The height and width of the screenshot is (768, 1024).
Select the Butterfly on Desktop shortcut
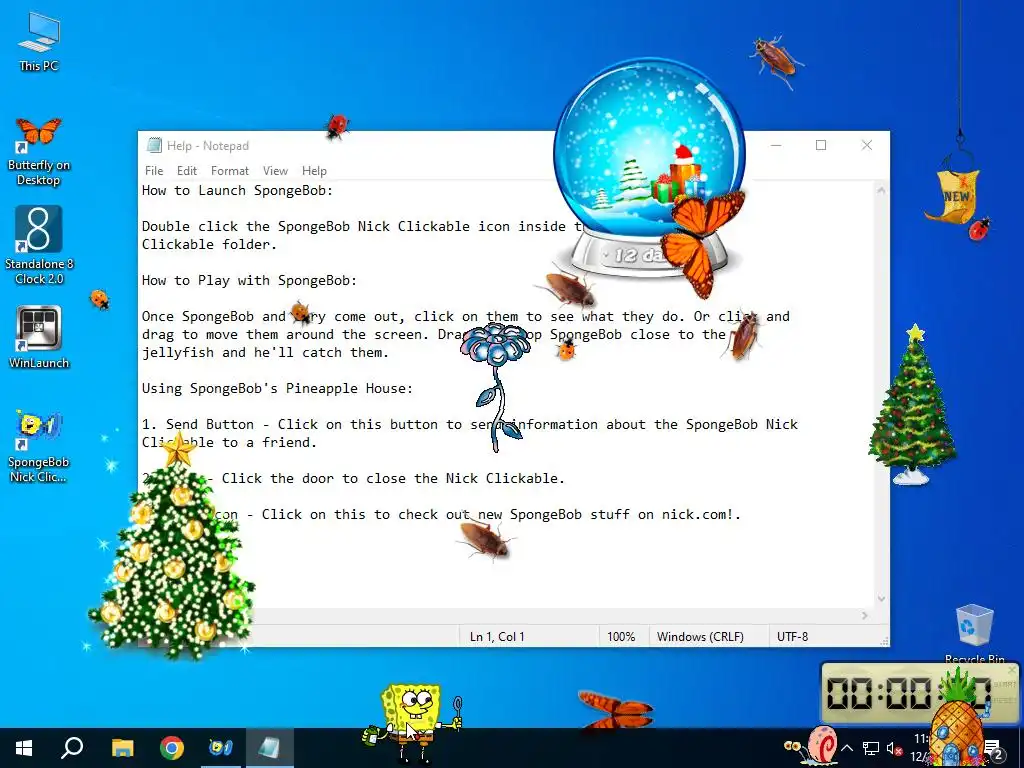[39, 151]
